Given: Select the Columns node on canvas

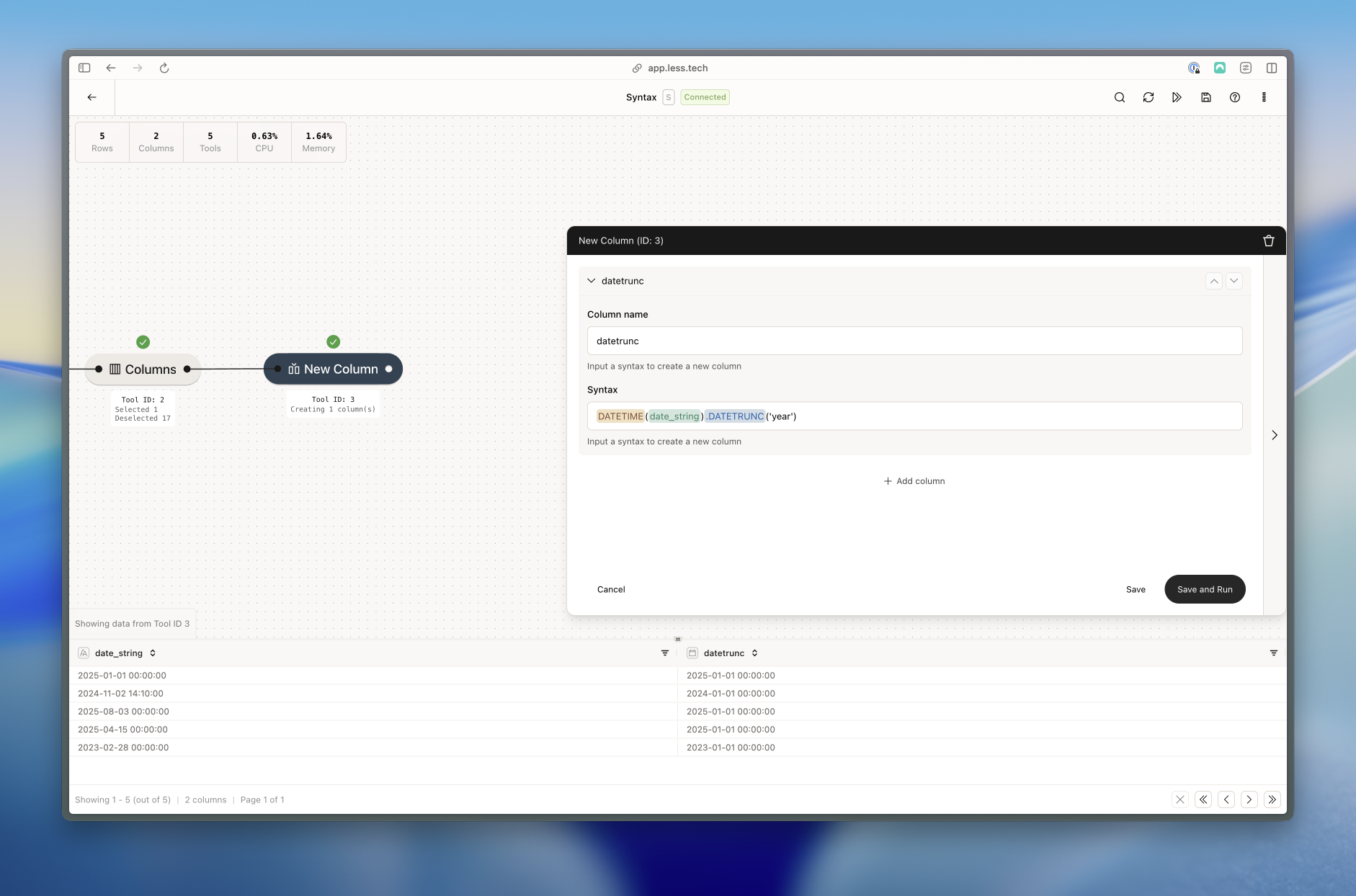Looking at the screenshot, I should tap(143, 369).
